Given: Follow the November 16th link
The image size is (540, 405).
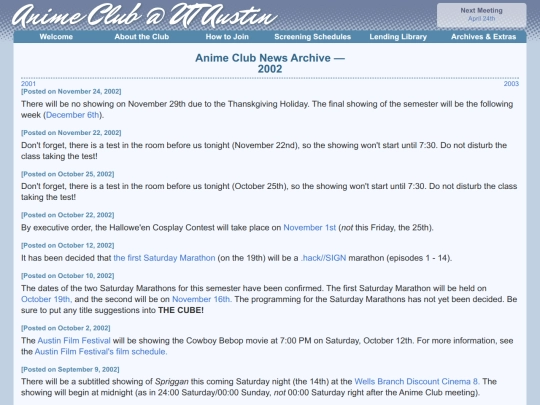Looking at the screenshot, I should [x=201, y=299].
